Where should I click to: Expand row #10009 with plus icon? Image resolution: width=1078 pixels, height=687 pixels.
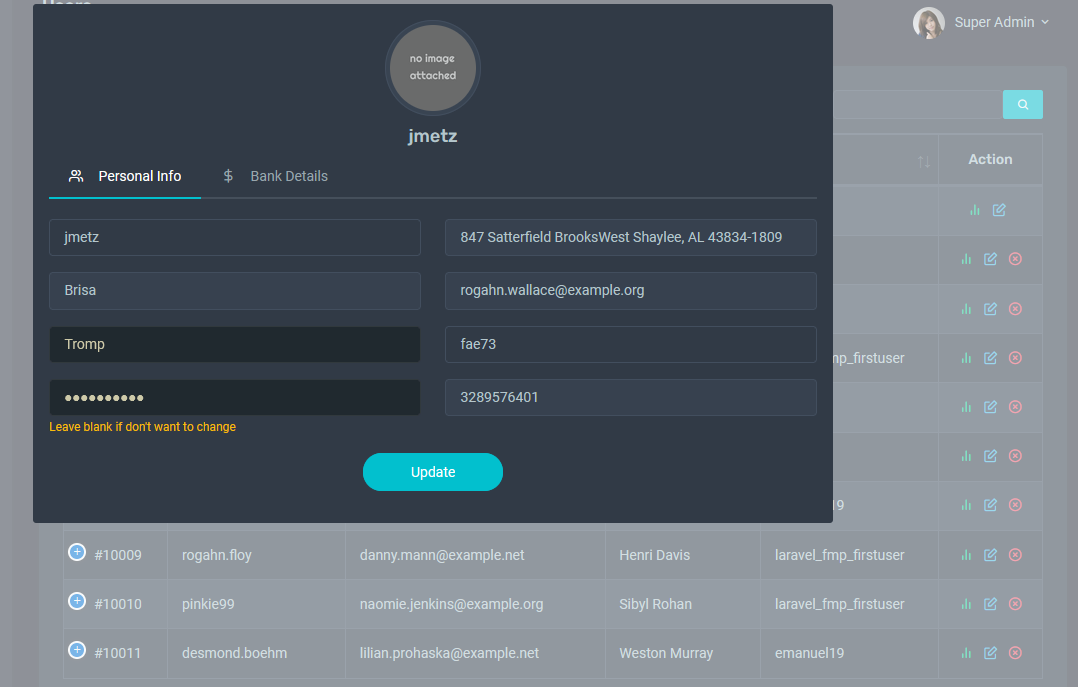[x=77, y=552]
